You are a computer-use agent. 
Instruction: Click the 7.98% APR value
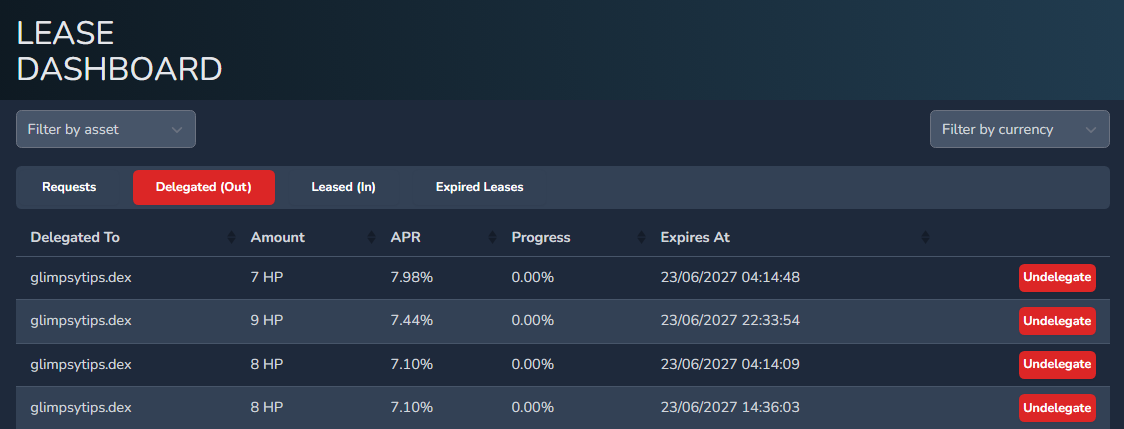411,278
